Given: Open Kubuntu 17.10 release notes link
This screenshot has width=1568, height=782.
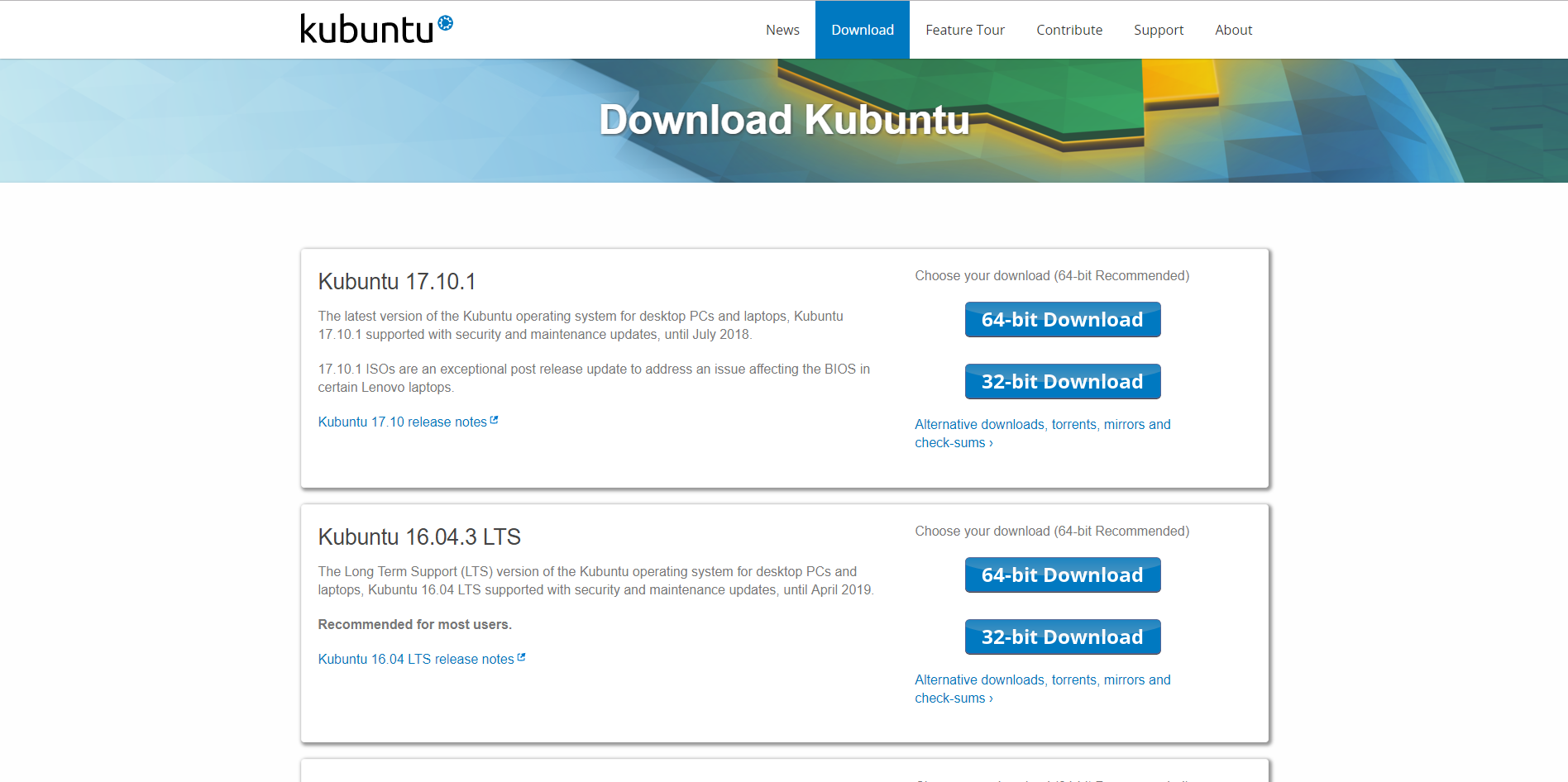Looking at the screenshot, I should click(403, 422).
